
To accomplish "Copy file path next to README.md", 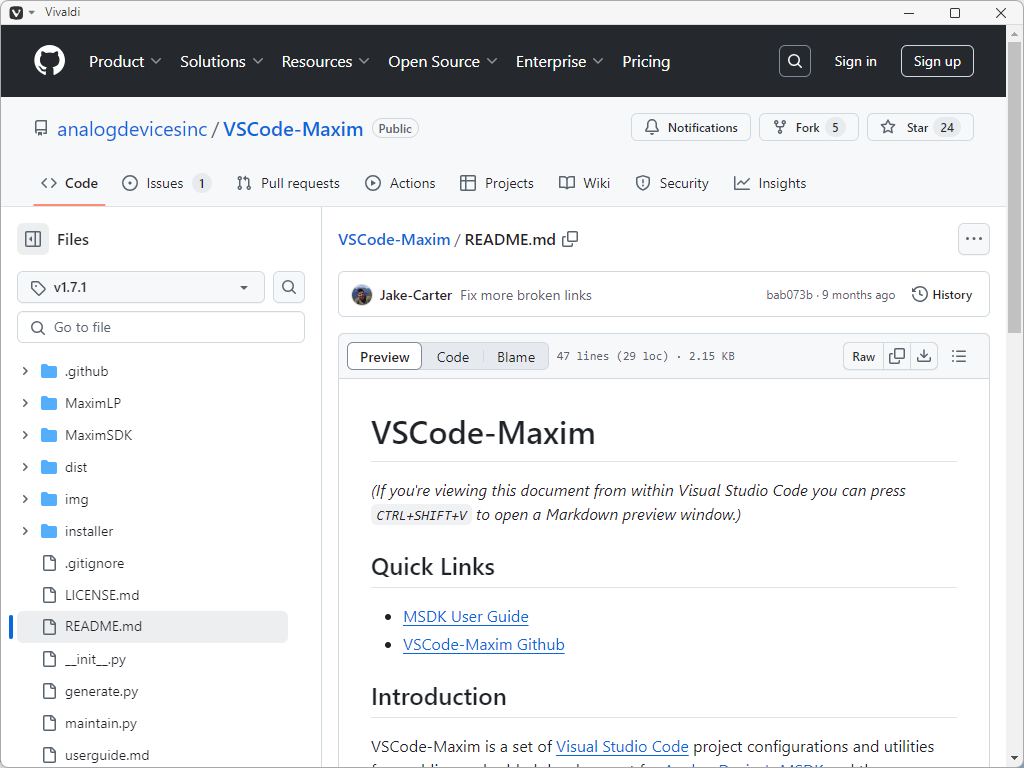I will click(x=570, y=240).
